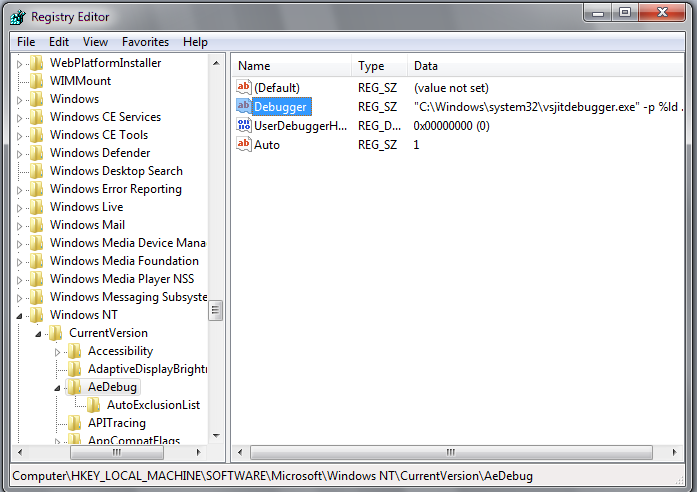Sort values by the Type column header
This screenshot has width=697, height=492.
[x=379, y=66]
